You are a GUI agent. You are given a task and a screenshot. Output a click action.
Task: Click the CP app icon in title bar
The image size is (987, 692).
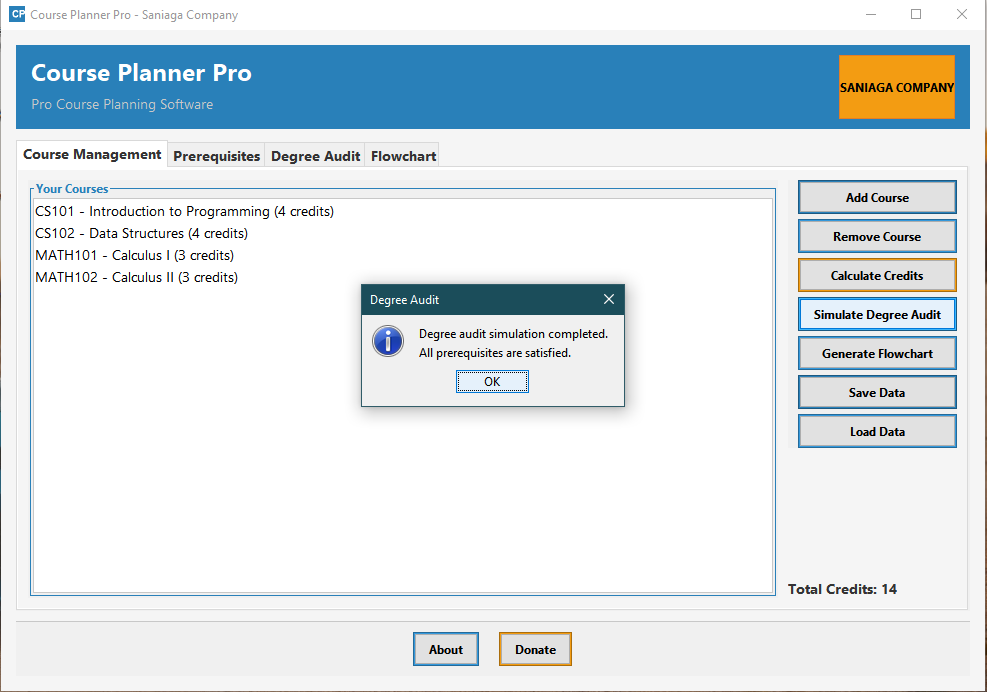click(17, 14)
